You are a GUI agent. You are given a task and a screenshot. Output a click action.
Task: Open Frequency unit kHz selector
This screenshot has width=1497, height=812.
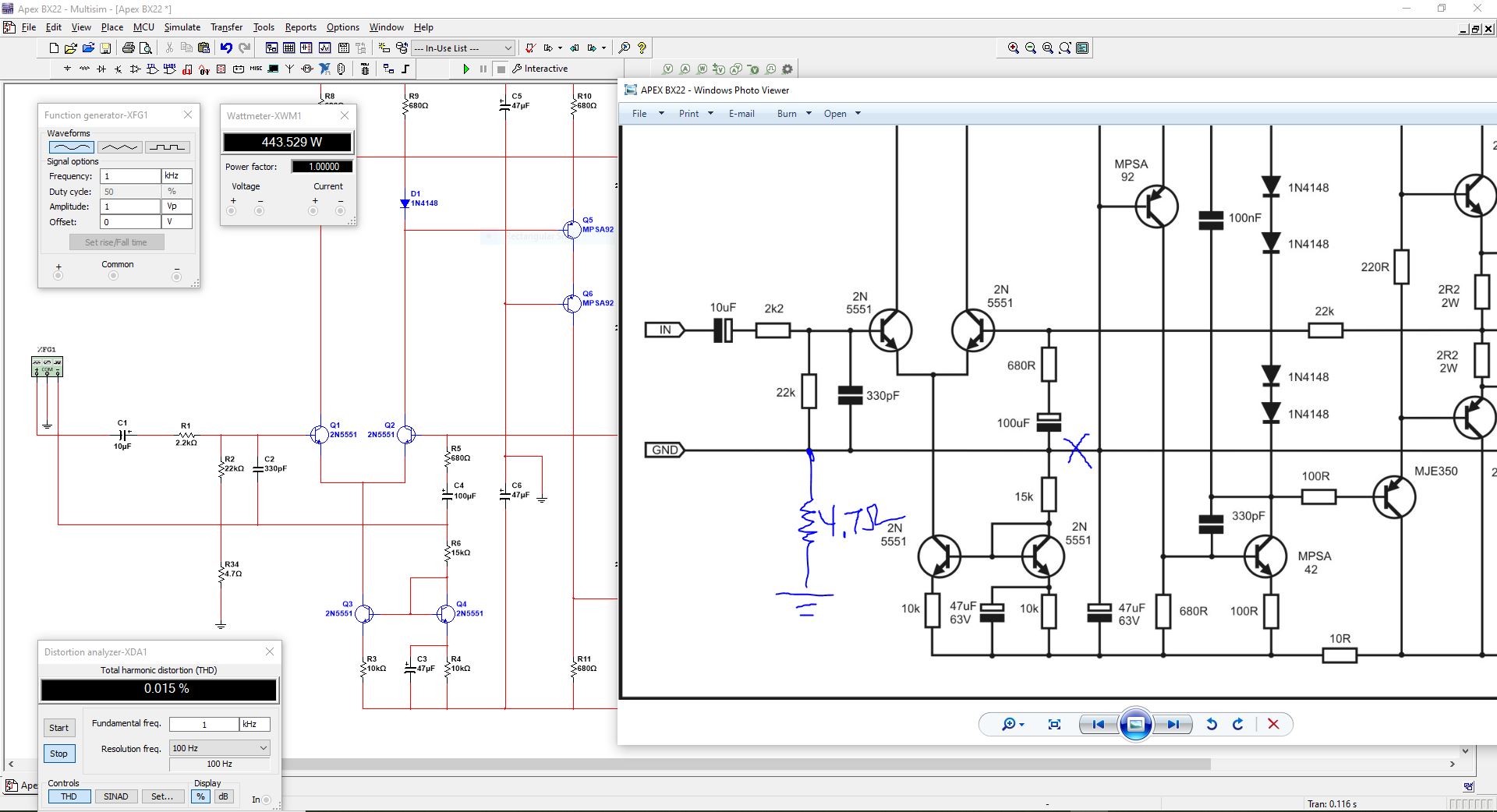[x=177, y=176]
